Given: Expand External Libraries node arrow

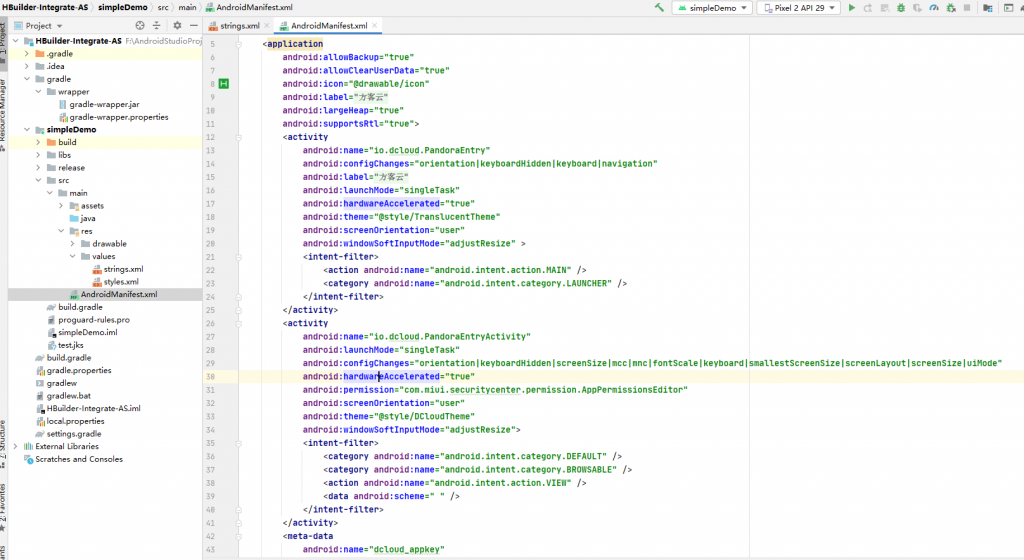Looking at the screenshot, I should pyautogui.click(x=16, y=446).
